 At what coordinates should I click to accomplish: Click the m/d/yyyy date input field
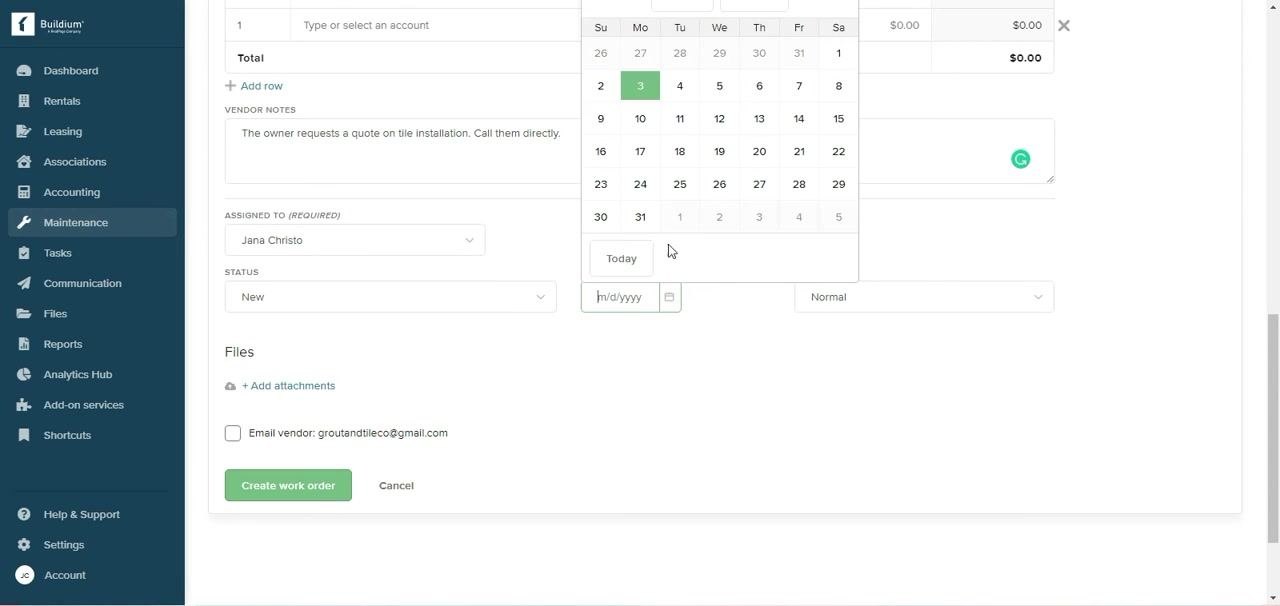tap(620, 297)
